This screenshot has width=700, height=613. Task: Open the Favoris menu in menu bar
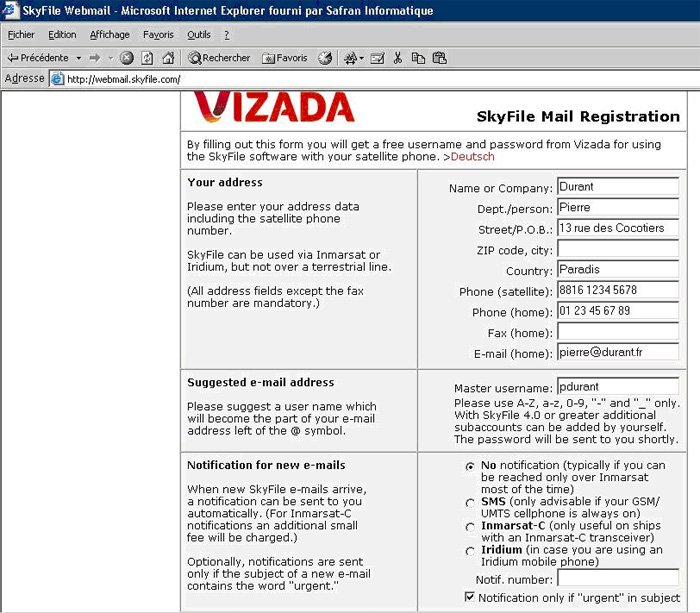158,35
